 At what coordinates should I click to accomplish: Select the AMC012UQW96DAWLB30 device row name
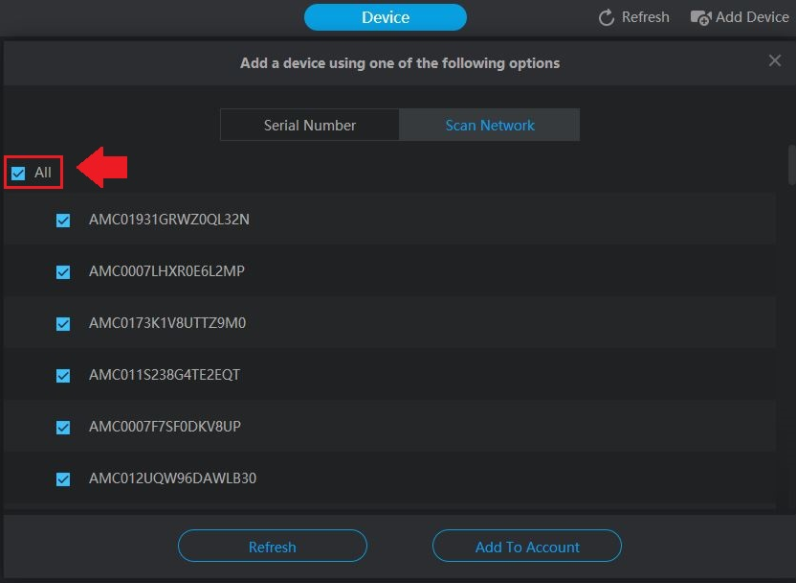tap(172, 478)
